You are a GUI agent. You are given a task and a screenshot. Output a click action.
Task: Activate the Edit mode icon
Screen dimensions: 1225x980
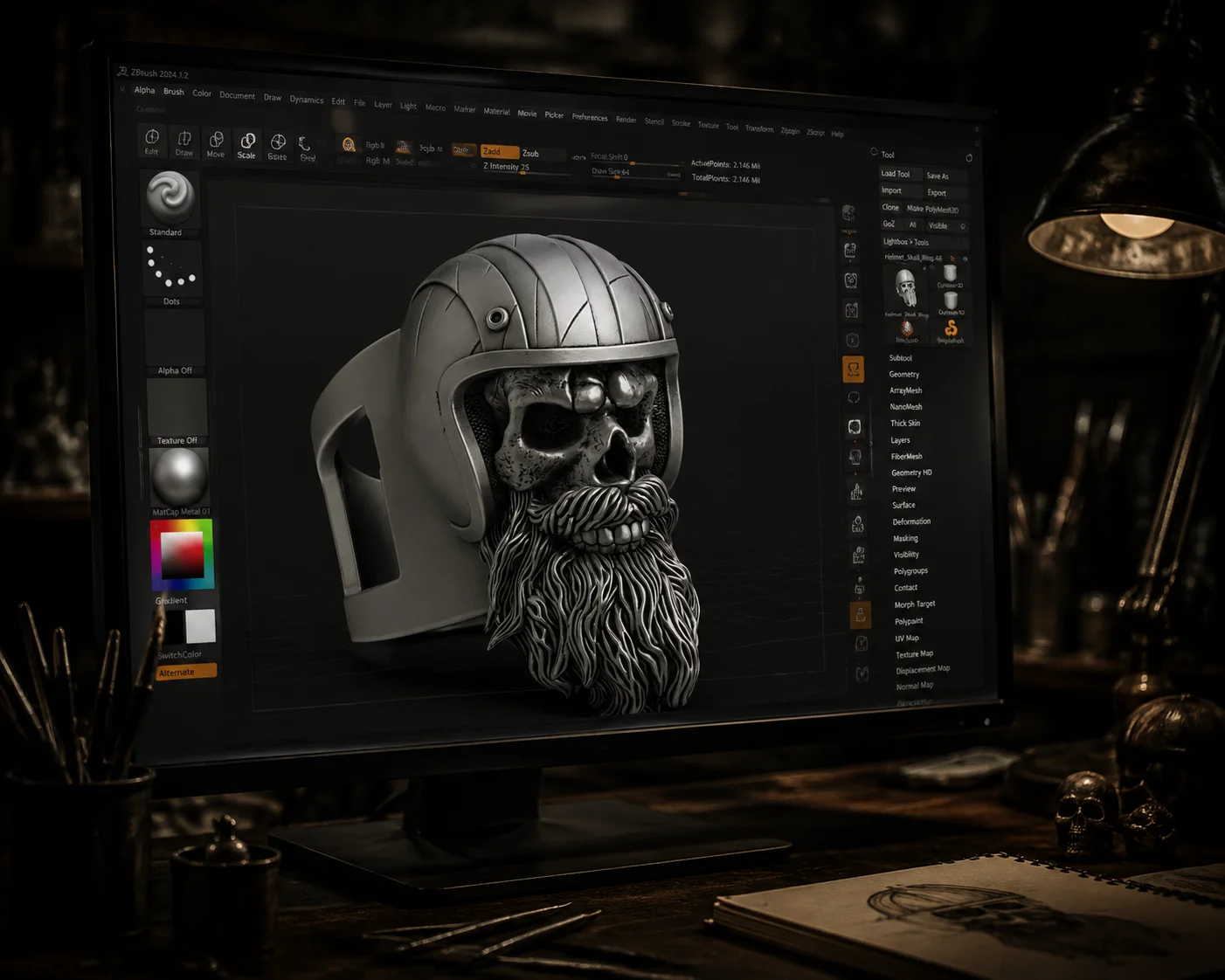pos(152,141)
